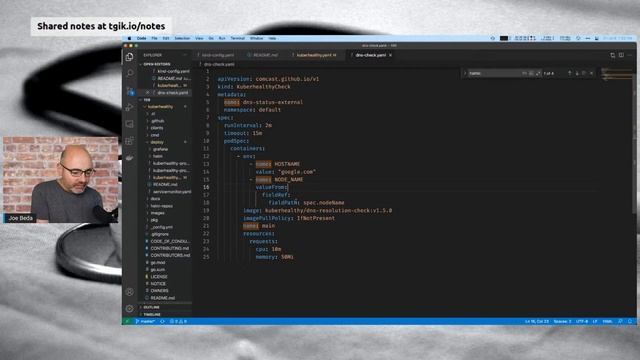Open the Help menu

tap(272, 38)
